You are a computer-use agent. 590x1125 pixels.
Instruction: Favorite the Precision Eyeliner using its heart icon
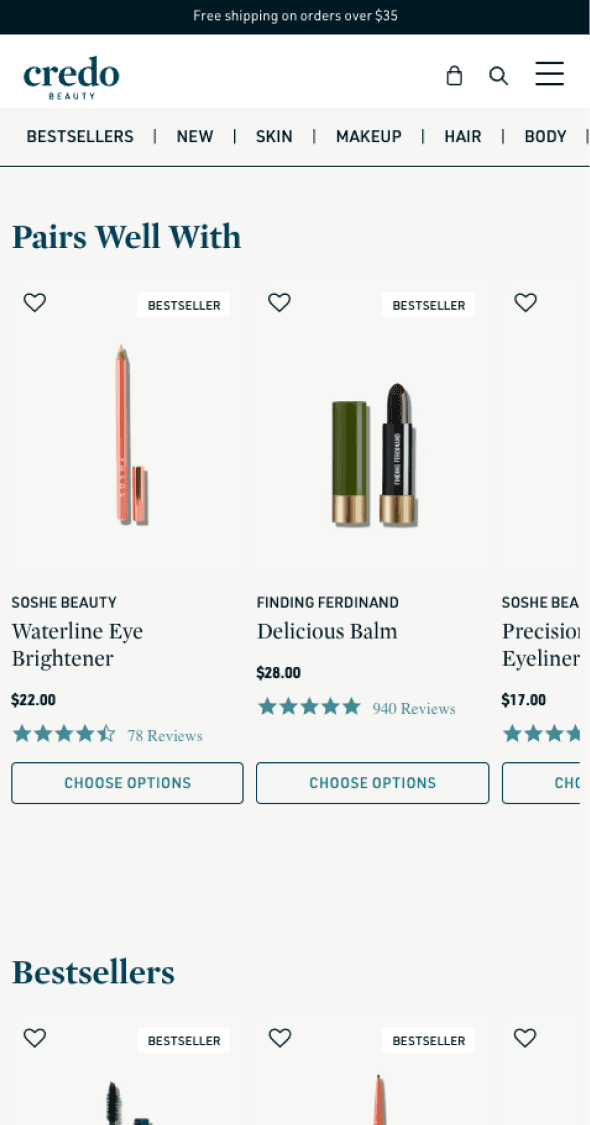pyautogui.click(x=525, y=302)
